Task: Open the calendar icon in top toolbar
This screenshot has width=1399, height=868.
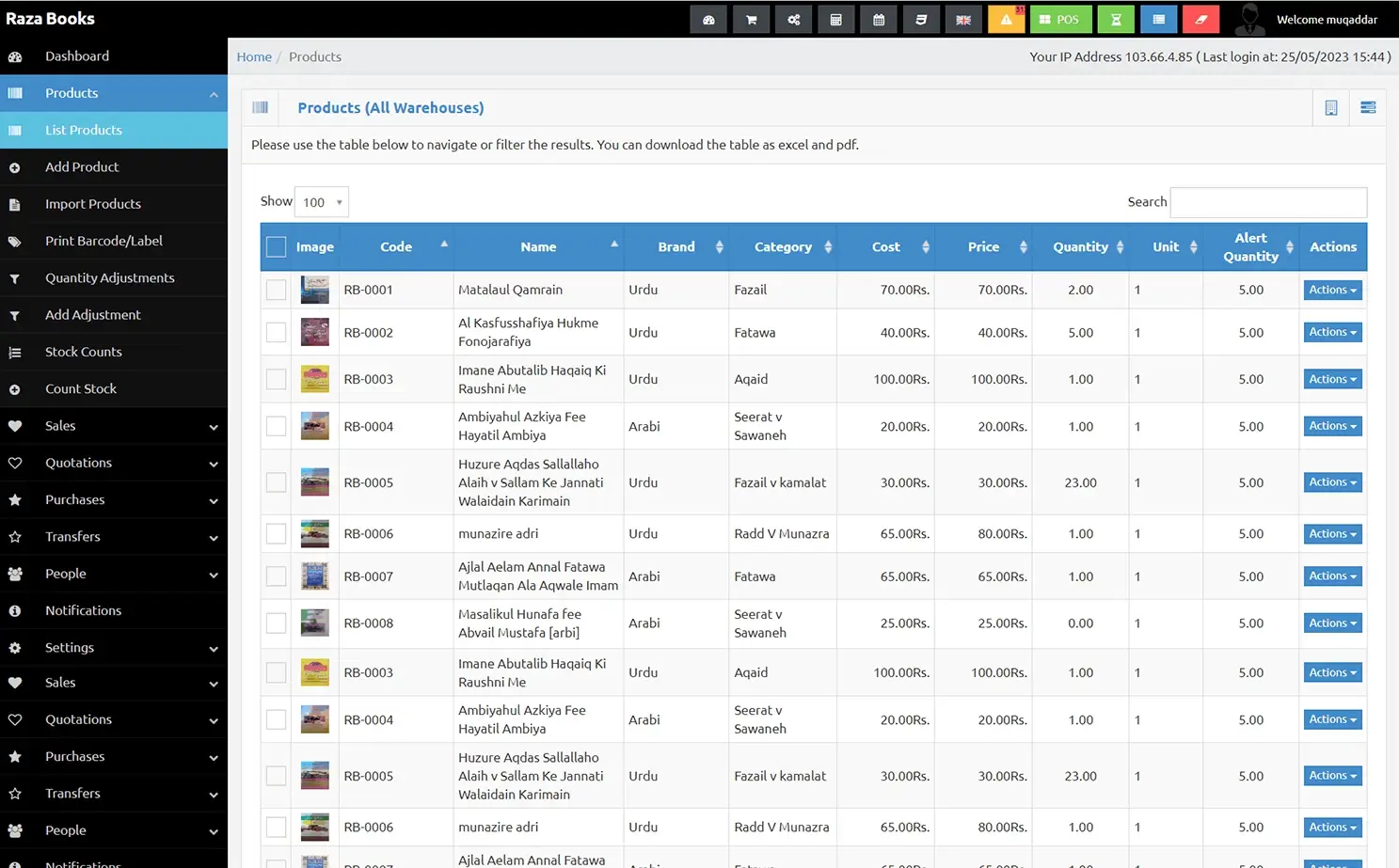Action: pyautogui.click(x=878, y=19)
